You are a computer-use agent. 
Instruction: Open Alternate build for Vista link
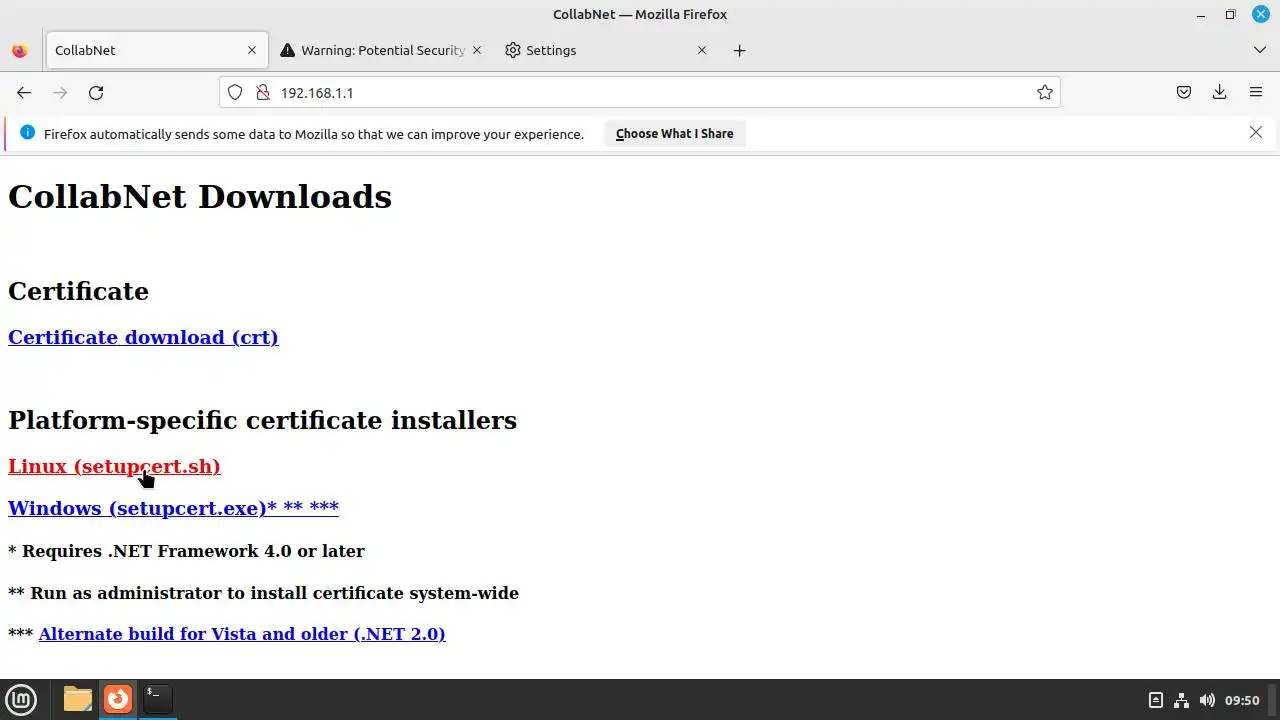pyautogui.click(x=242, y=634)
